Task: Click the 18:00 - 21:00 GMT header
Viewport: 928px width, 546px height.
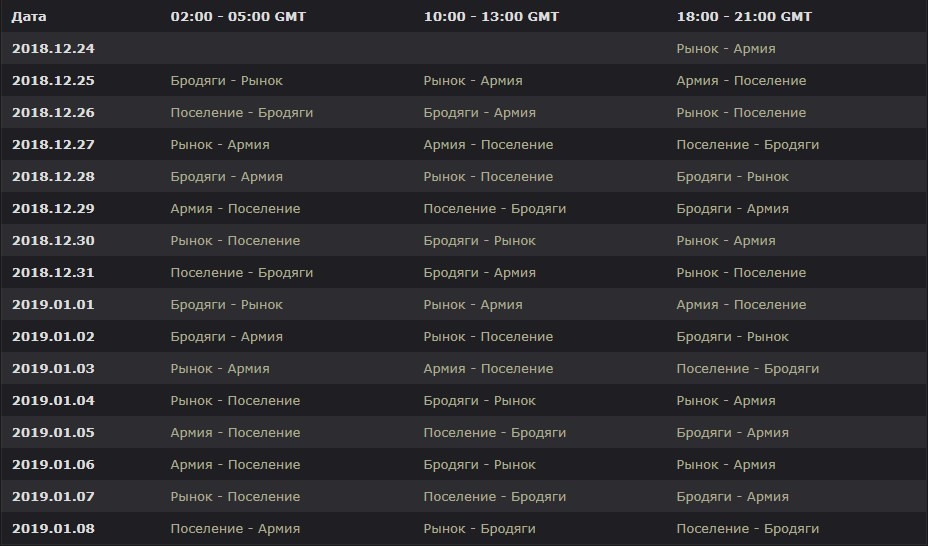Action: point(744,17)
